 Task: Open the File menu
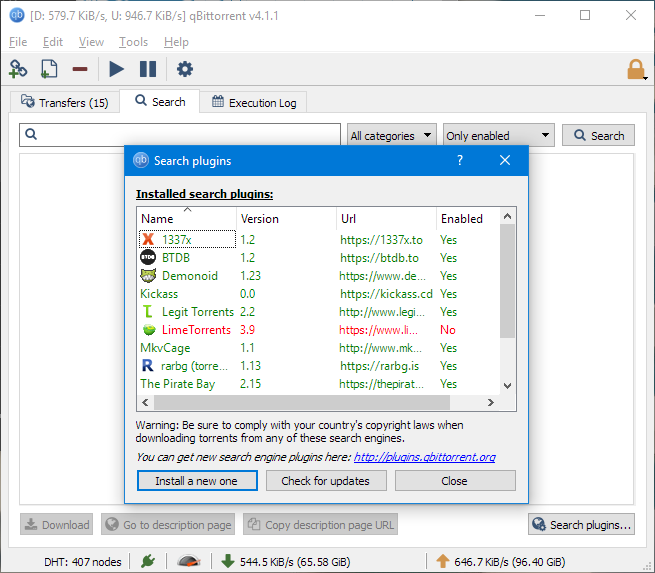point(18,42)
